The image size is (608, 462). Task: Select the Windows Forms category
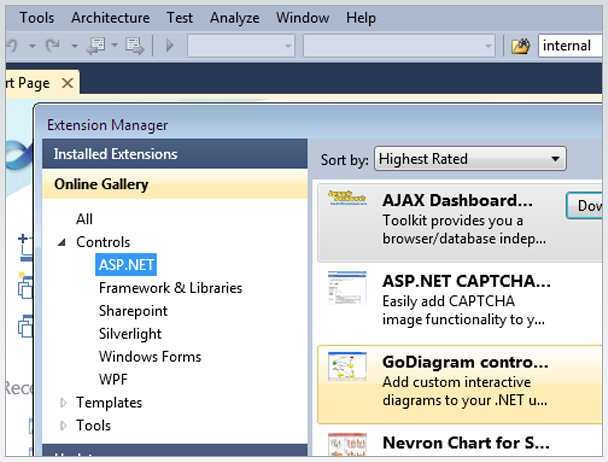click(150, 356)
